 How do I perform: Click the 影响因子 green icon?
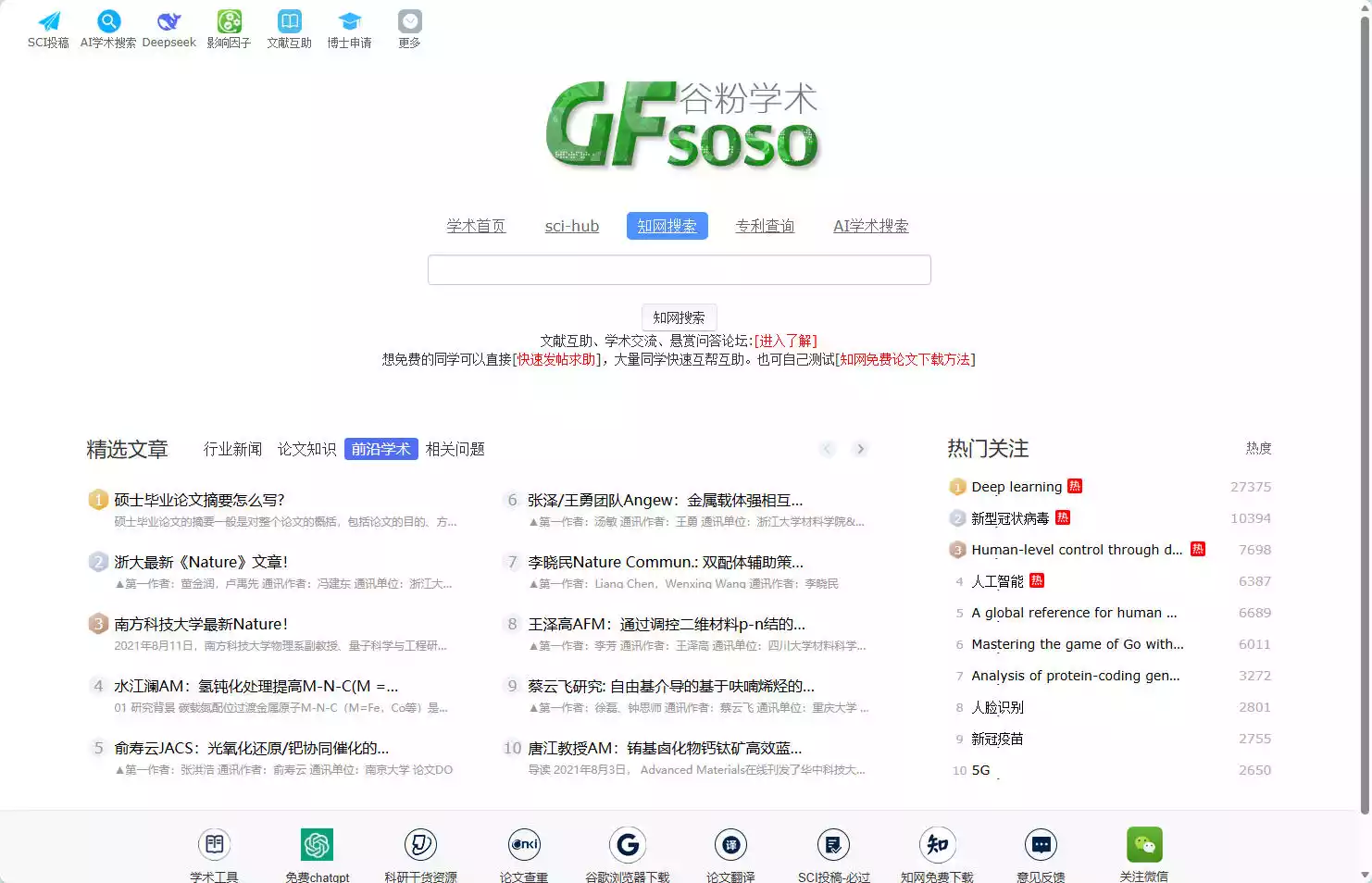[229, 20]
